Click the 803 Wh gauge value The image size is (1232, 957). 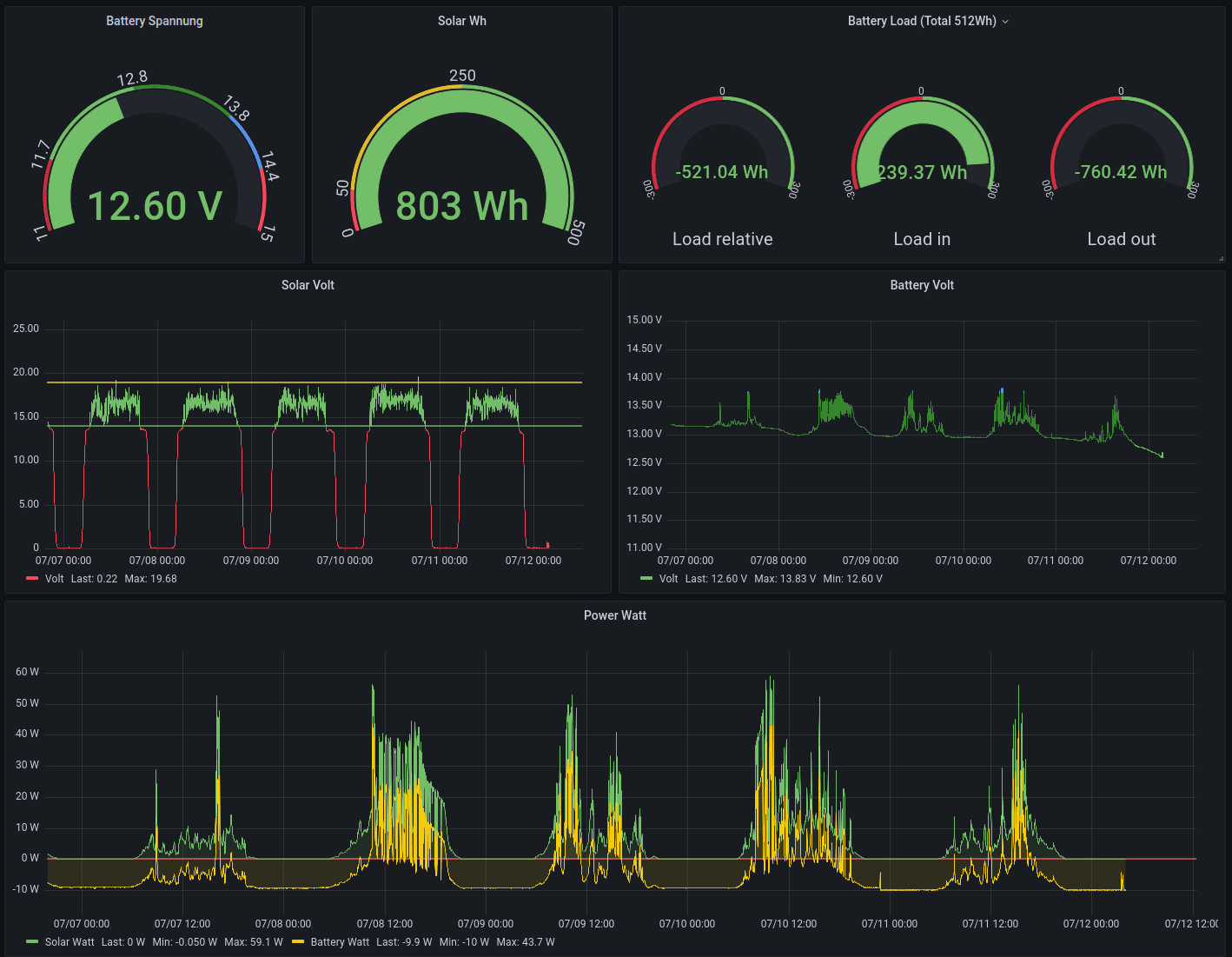pos(462,206)
